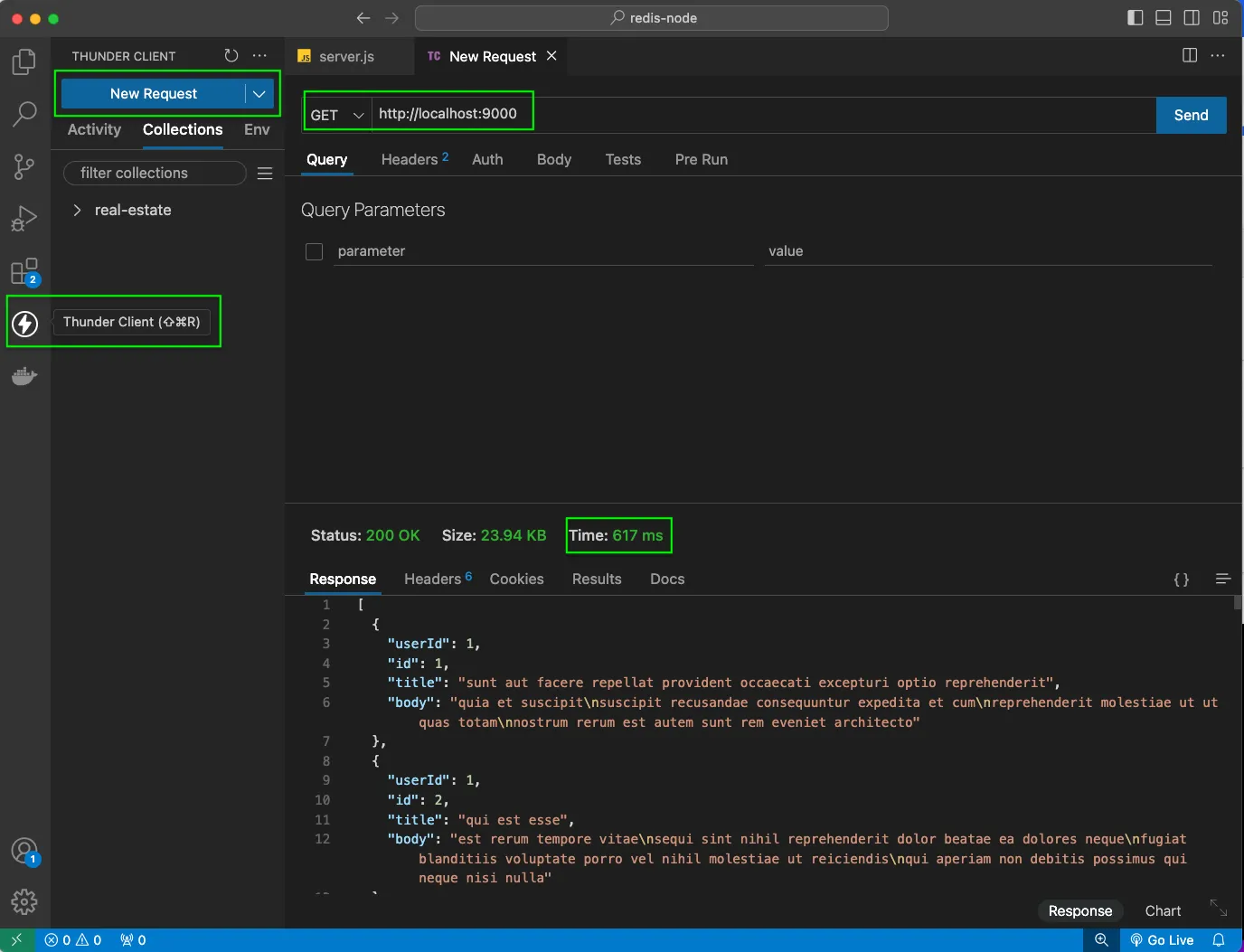Open collections hamburger menu next to filter
This screenshot has height=952, width=1244.
point(265,174)
